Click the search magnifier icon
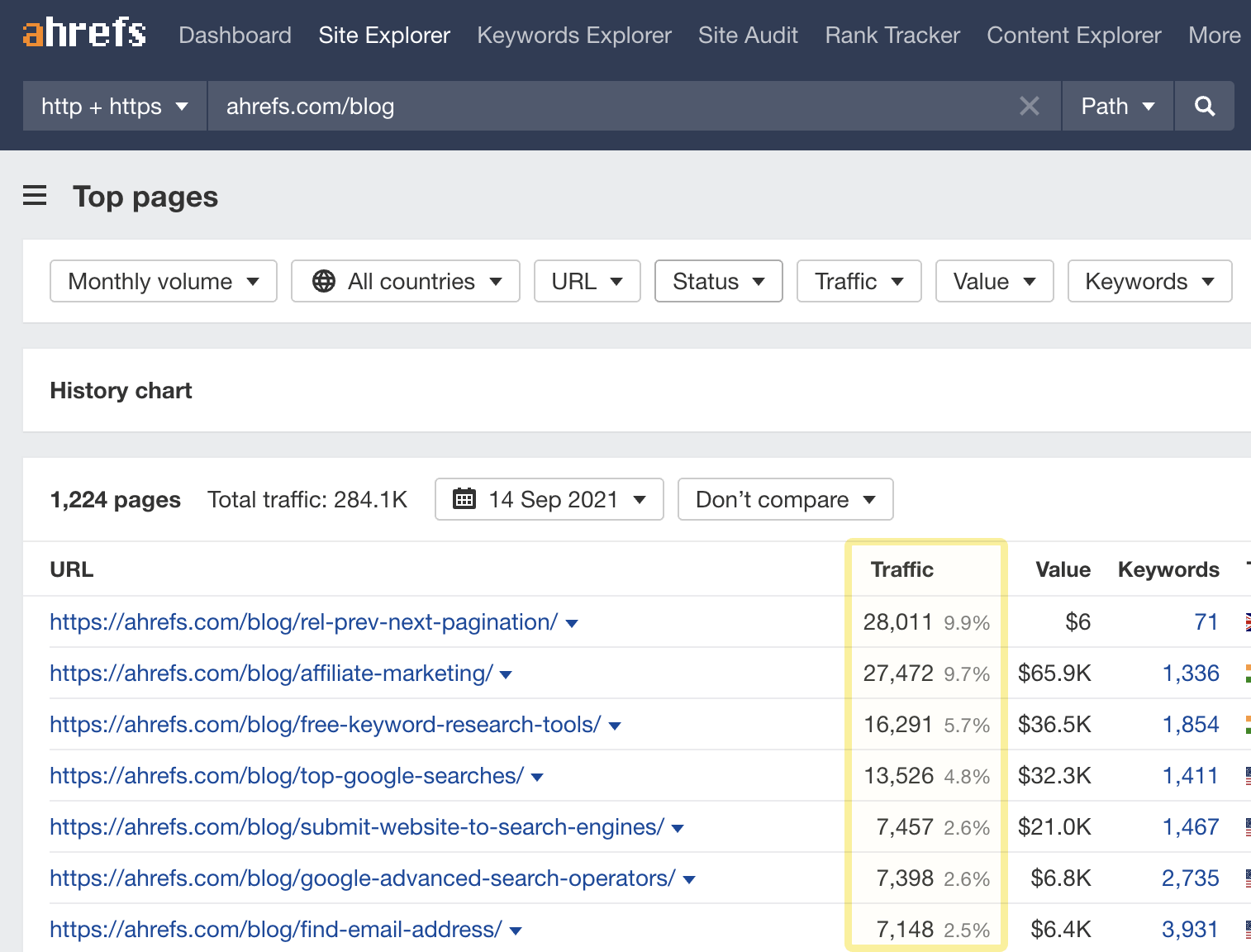This screenshot has width=1251, height=952. (x=1204, y=107)
